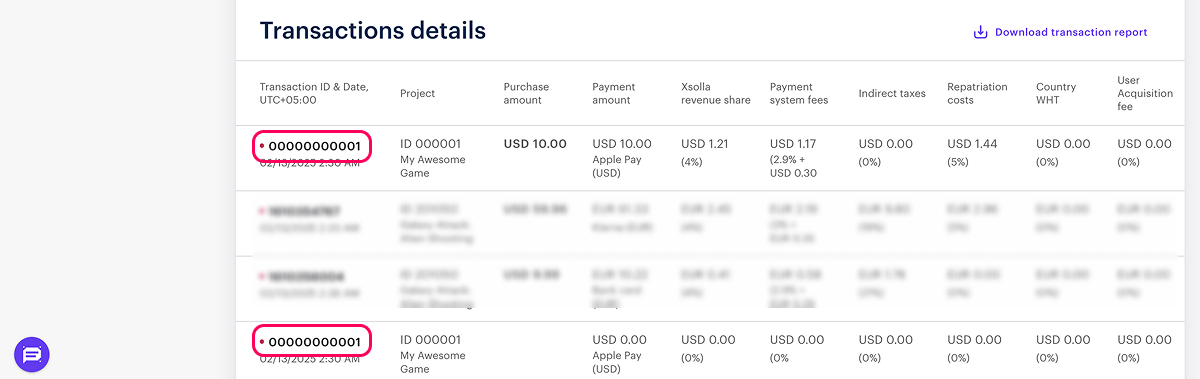Viewport: 1200px width, 379px height.
Task: Click the USD 1.44 repatriation cost cell
Action: [975, 144]
